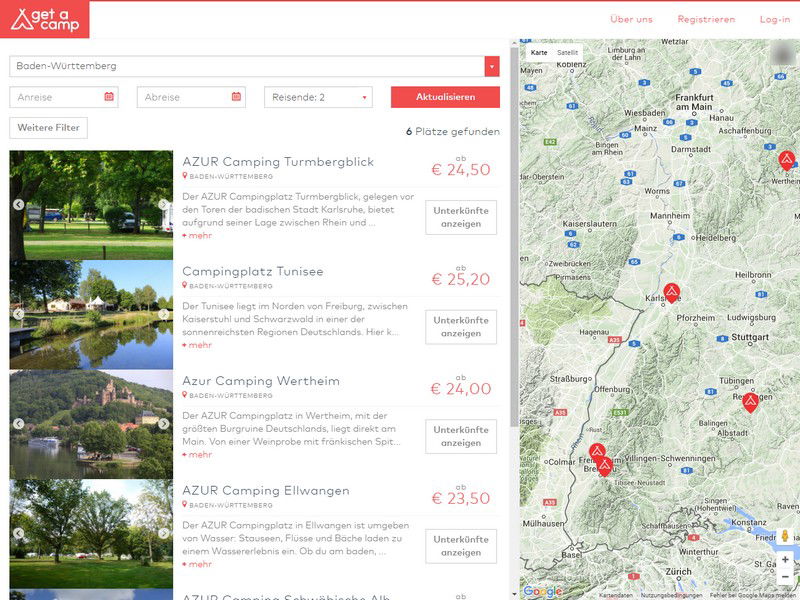Open the Registrieren page
The height and width of the screenshot is (600, 800).
(x=707, y=19)
